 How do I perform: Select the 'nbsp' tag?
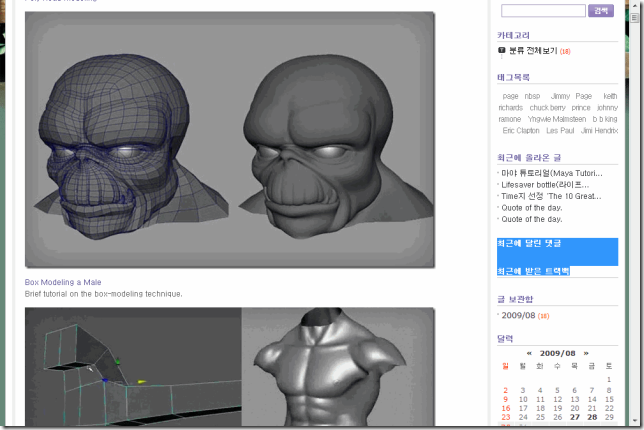(532, 96)
